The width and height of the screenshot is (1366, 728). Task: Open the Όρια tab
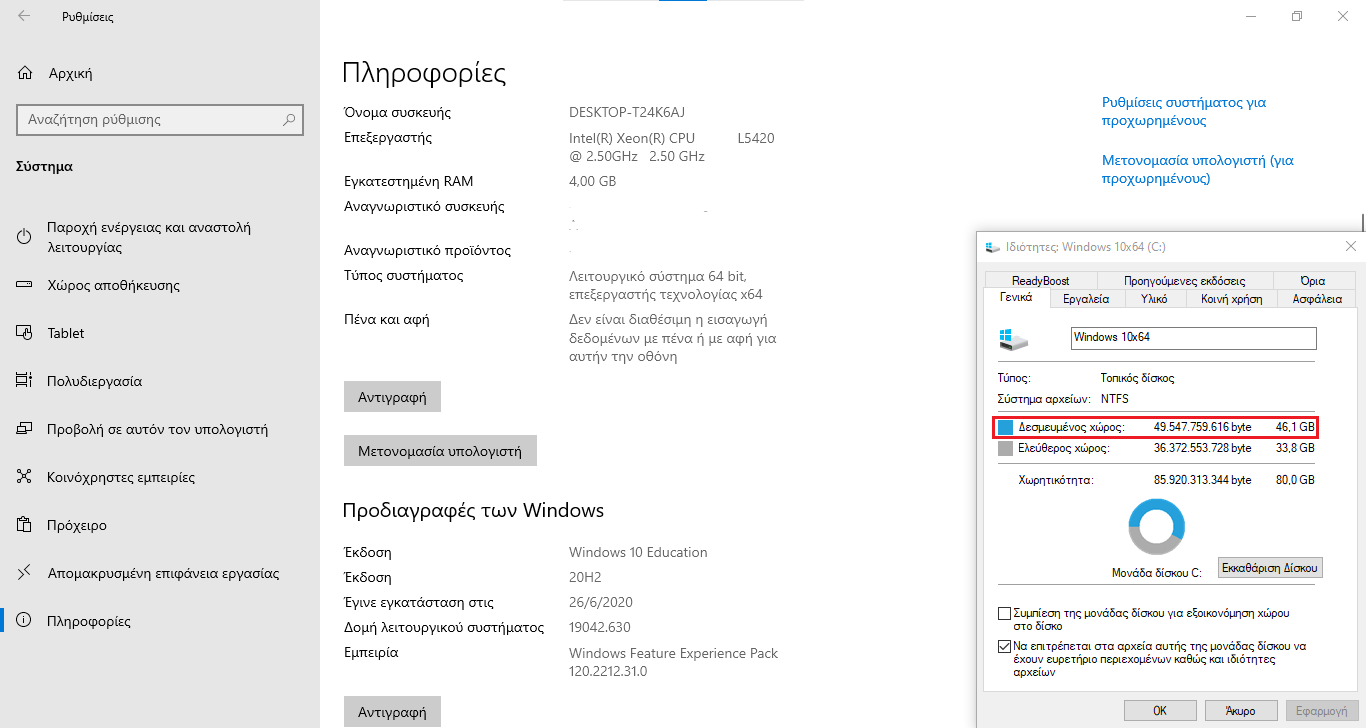coord(1313,281)
